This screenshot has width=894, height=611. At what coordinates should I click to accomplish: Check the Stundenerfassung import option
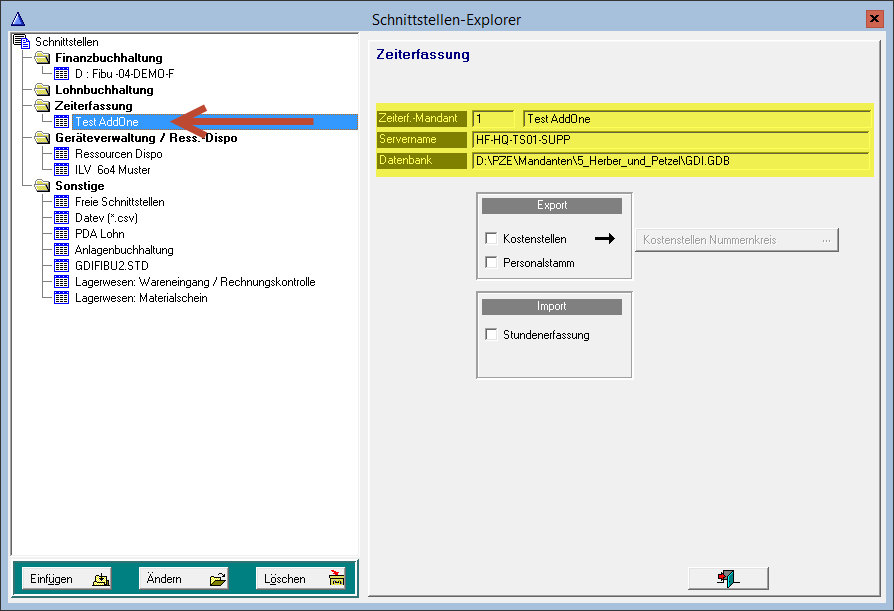pyautogui.click(x=491, y=334)
